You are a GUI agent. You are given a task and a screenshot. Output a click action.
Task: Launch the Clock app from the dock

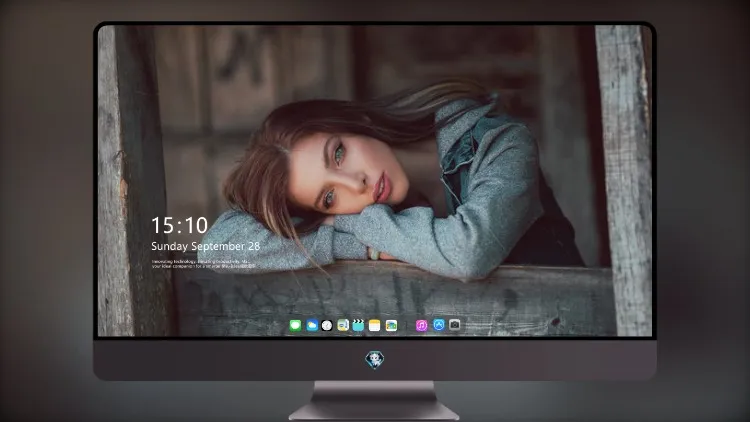pyautogui.click(x=327, y=325)
